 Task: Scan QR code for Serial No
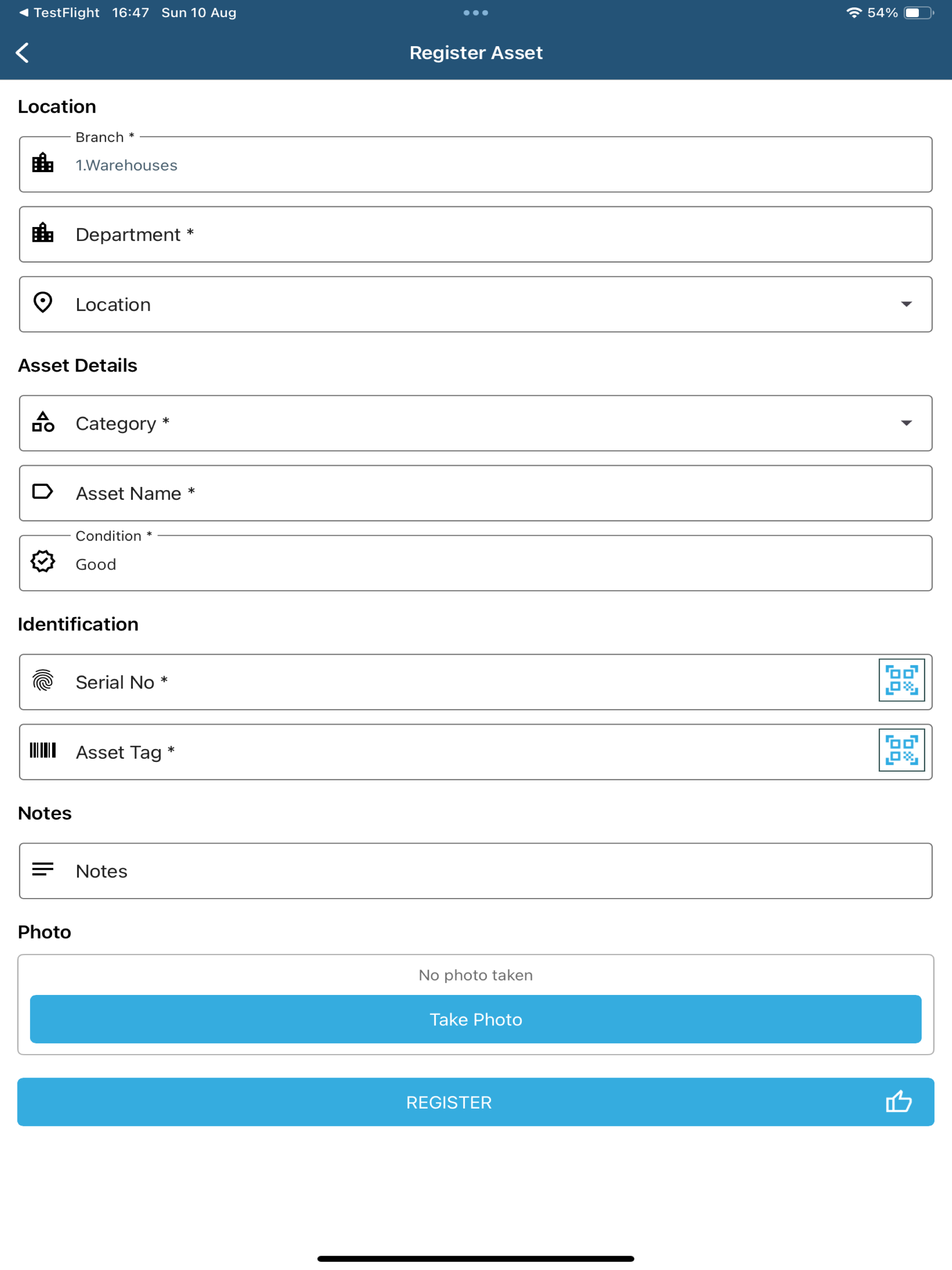902,680
